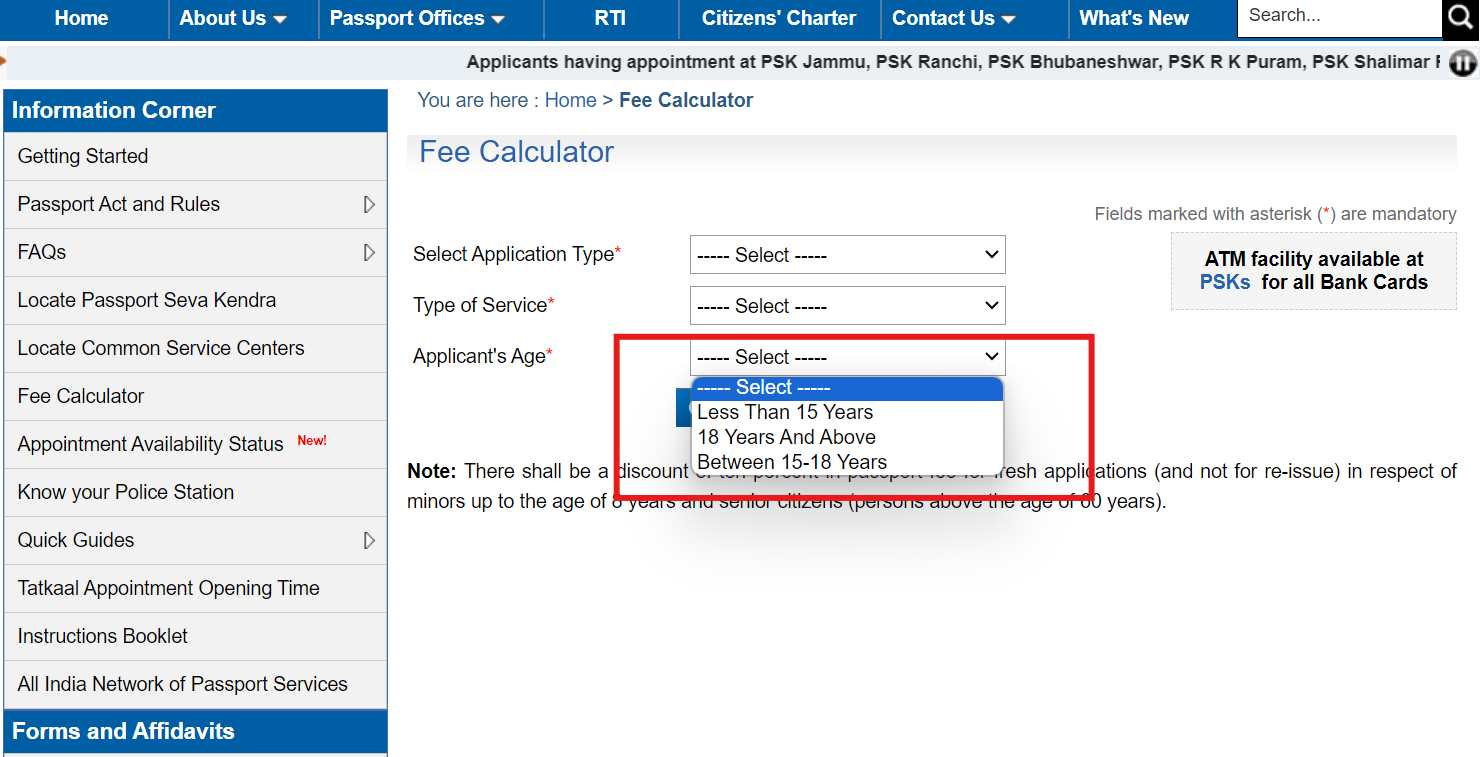Open the About Us menu
Image resolution: width=1480 pixels, height=757 pixels.
[x=233, y=18]
